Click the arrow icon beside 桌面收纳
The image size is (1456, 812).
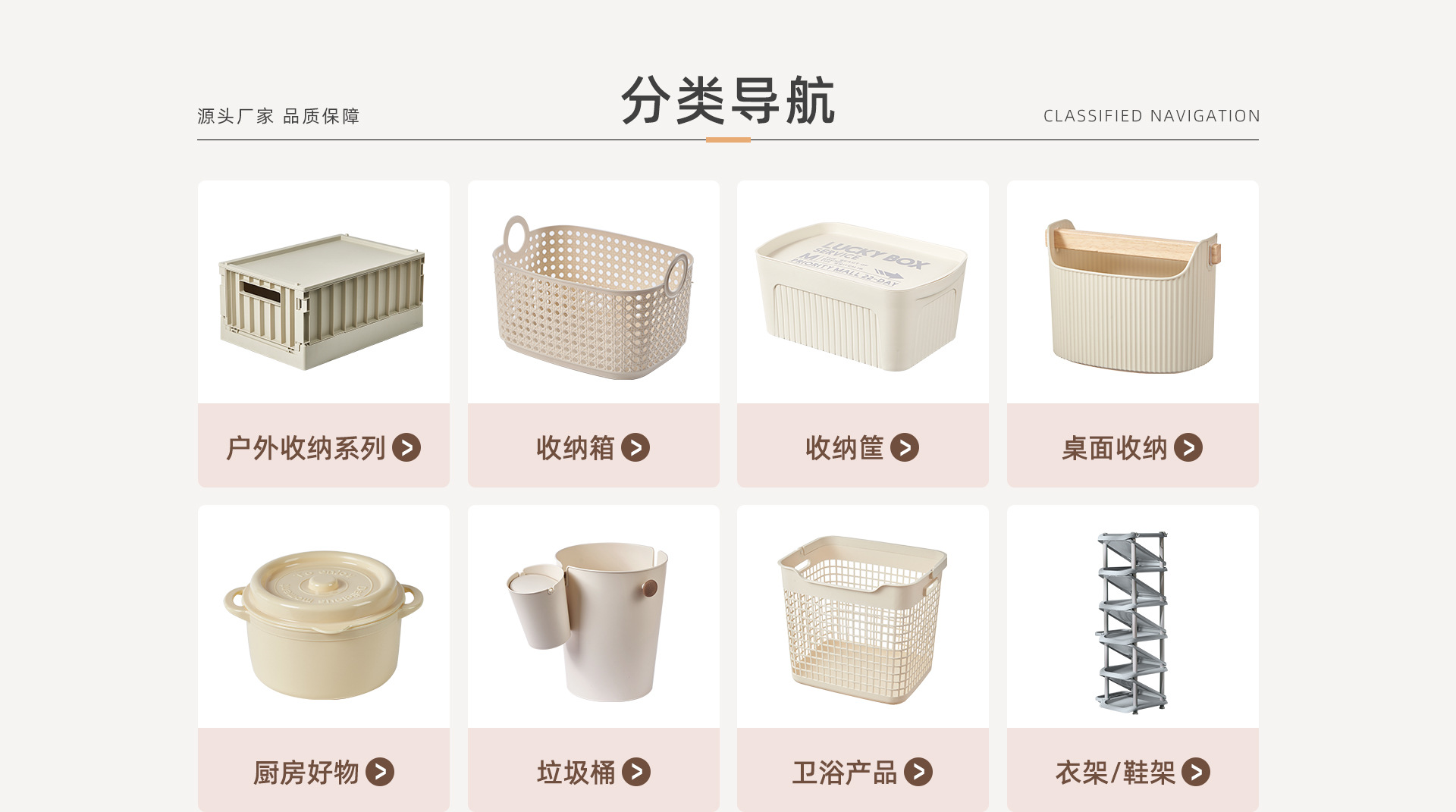pos(1188,447)
